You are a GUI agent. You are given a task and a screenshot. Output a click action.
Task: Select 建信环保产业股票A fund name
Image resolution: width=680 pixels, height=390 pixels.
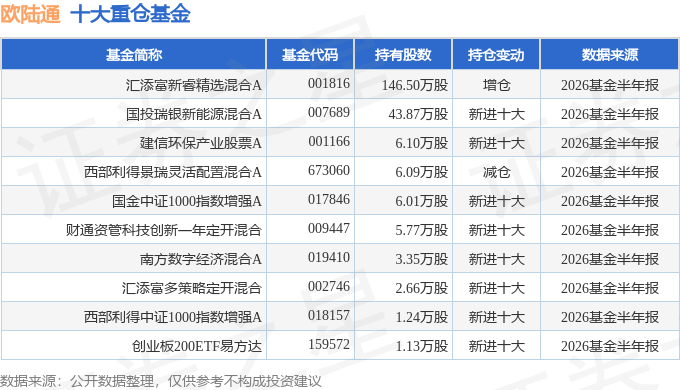pyautogui.click(x=201, y=143)
